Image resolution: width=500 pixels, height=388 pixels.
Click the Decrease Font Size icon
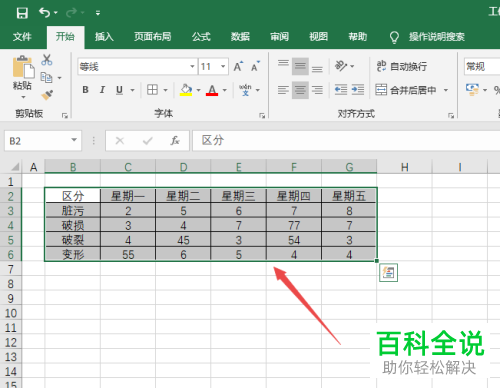pos(255,66)
